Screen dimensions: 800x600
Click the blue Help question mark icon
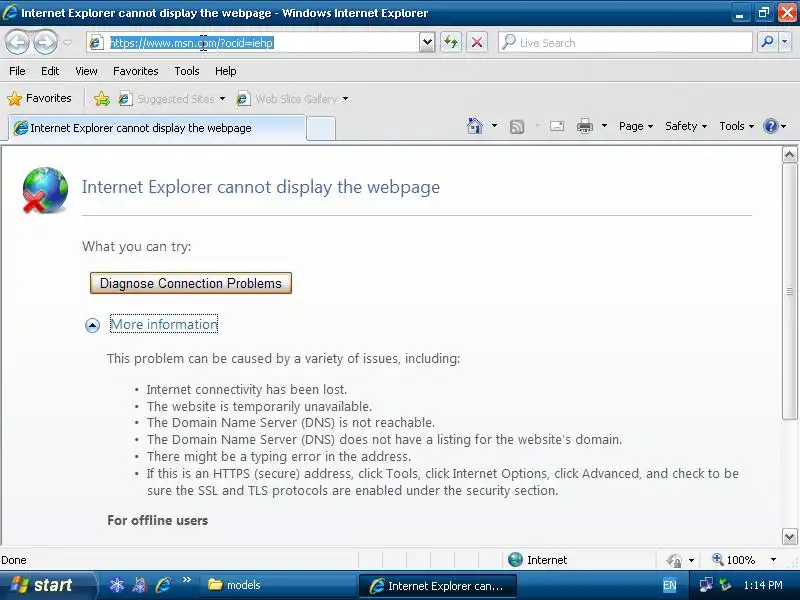coord(770,126)
